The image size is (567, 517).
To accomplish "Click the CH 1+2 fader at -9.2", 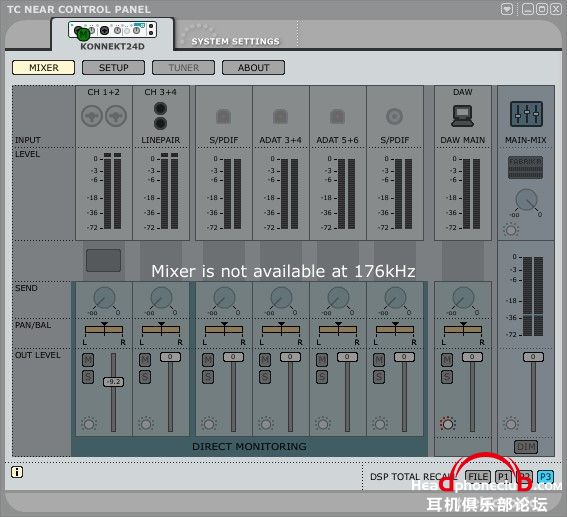I will pyautogui.click(x=114, y=382).
